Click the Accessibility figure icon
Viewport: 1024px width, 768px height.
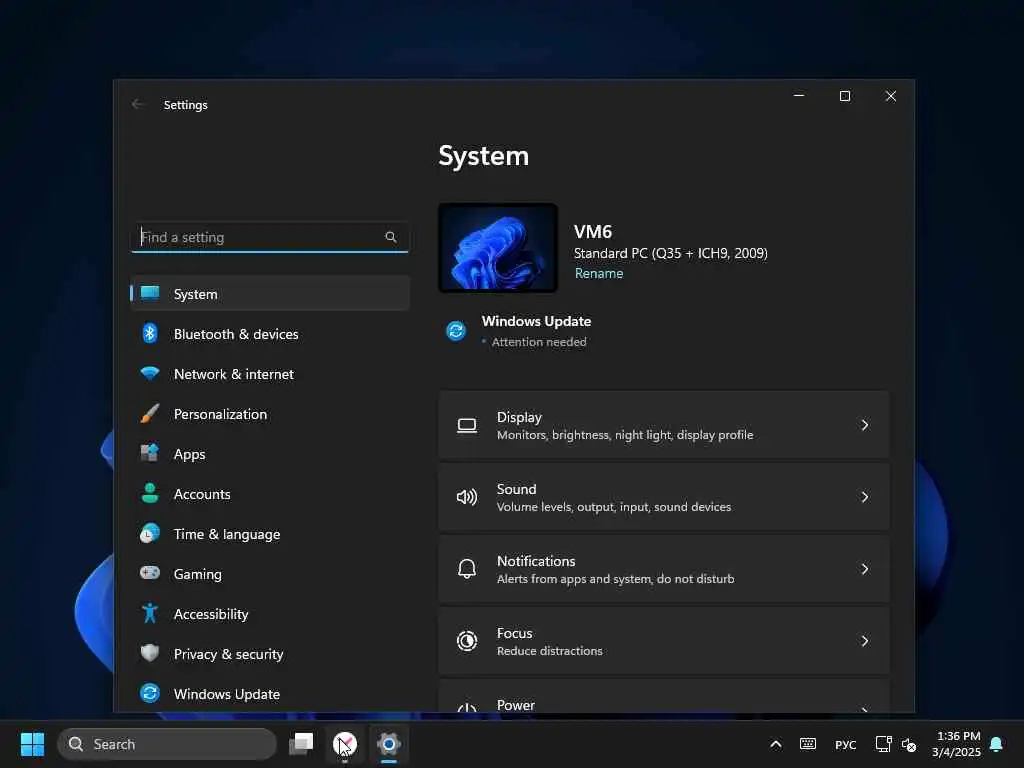[x=150, y=613]
